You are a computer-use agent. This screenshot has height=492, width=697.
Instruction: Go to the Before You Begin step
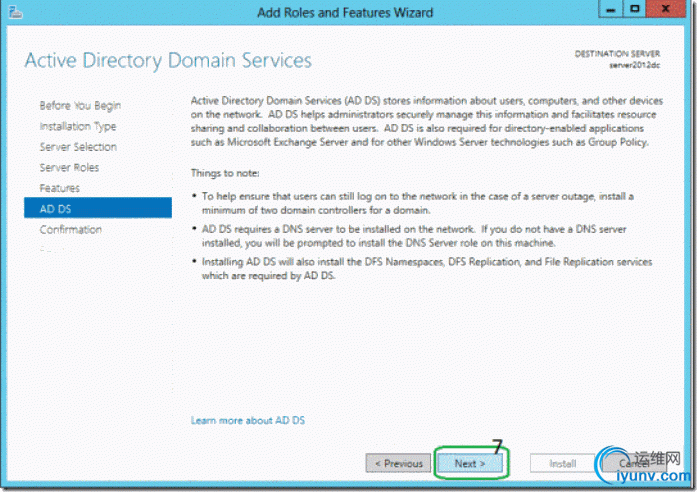80,106
